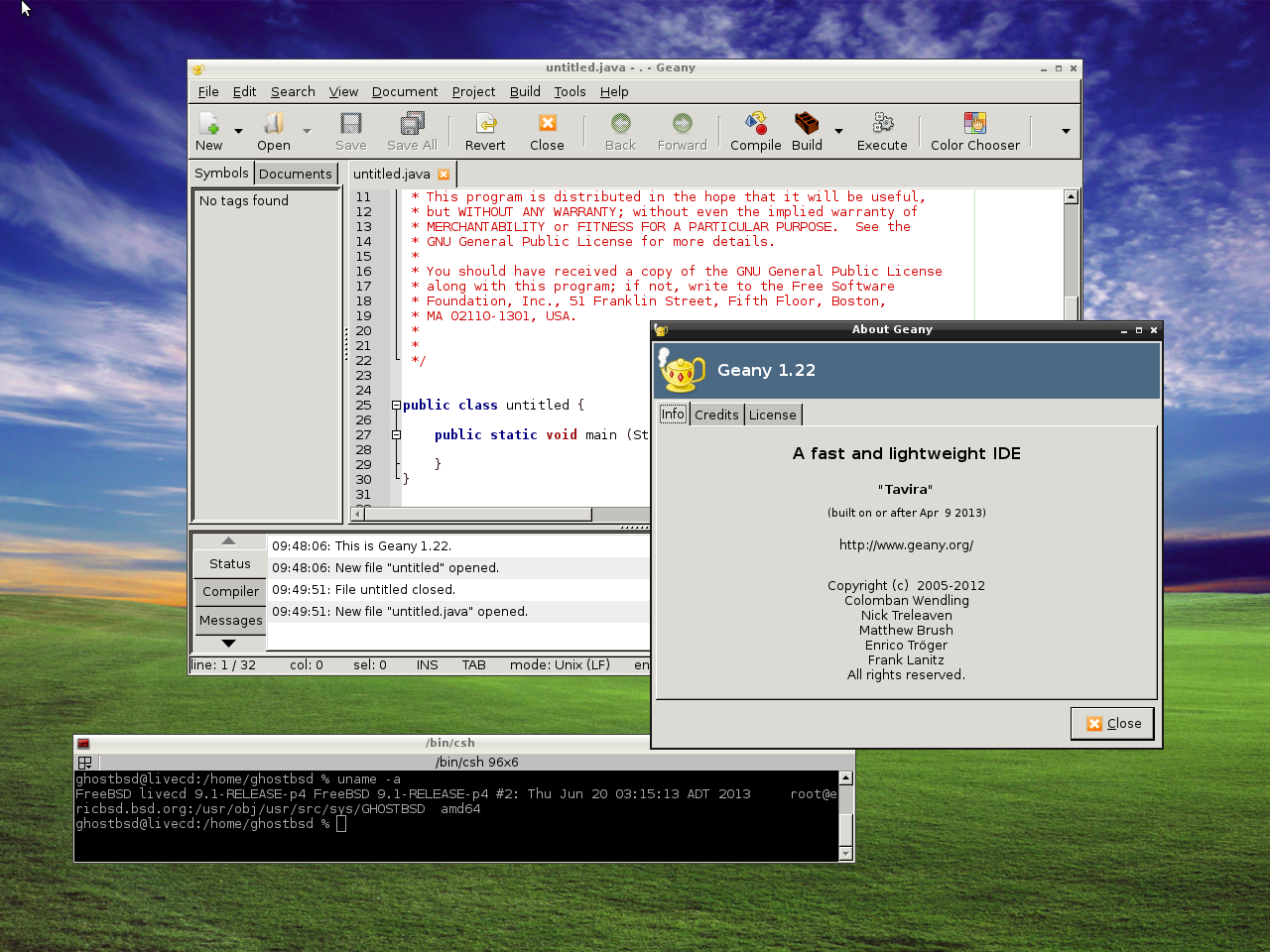Click the Save toolbar icon

point(350,123)
